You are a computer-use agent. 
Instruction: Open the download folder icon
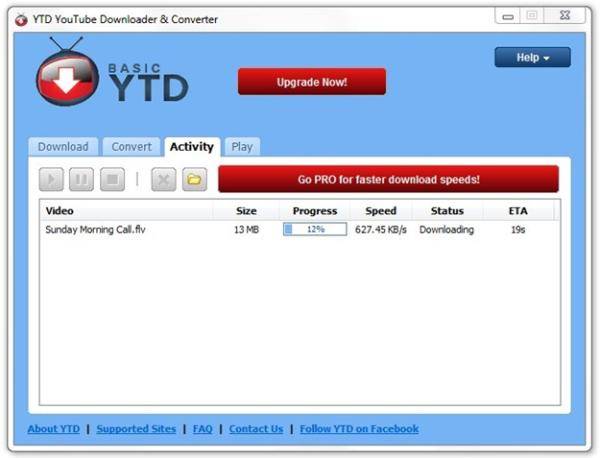194,179
